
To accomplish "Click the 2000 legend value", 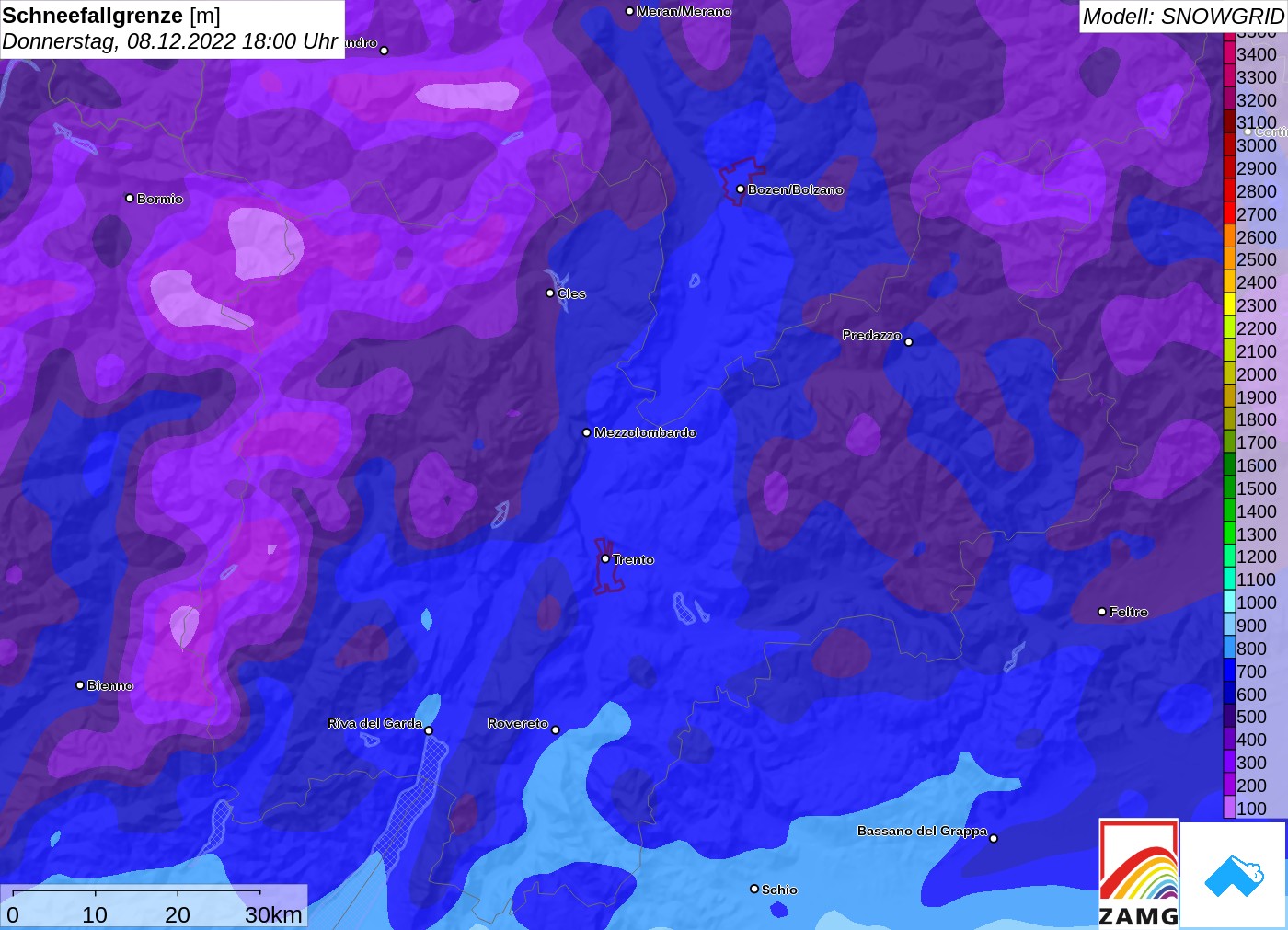I will [1257, 374].
